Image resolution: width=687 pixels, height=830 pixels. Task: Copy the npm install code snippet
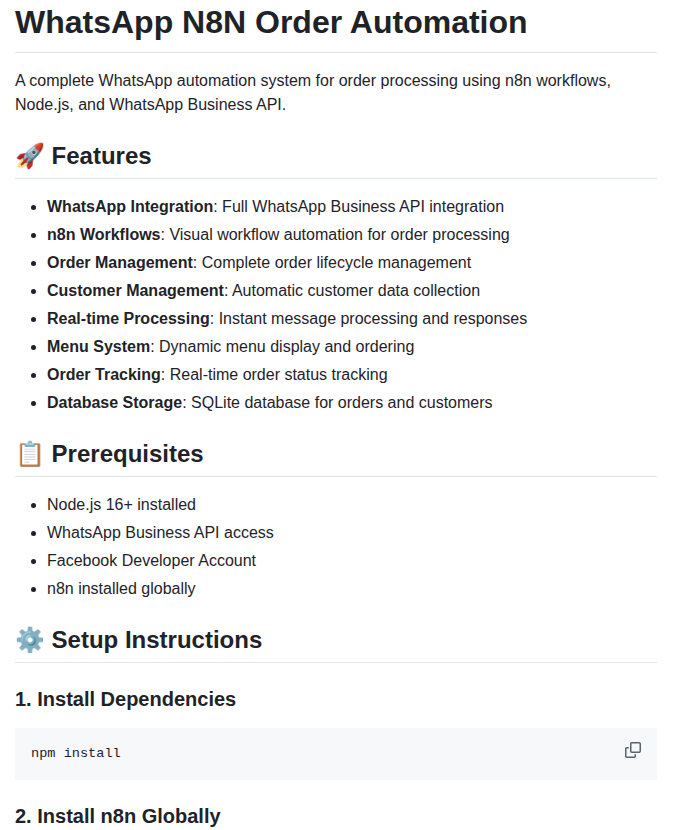point(632,750)
